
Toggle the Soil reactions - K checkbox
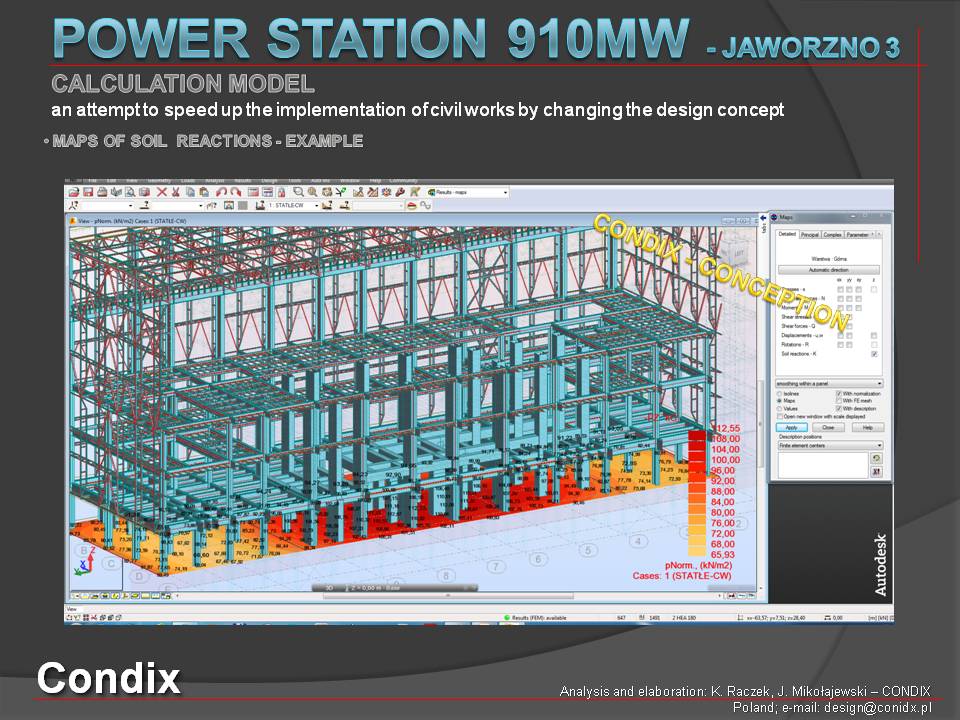pyautogui.click(x=874, y=354)
